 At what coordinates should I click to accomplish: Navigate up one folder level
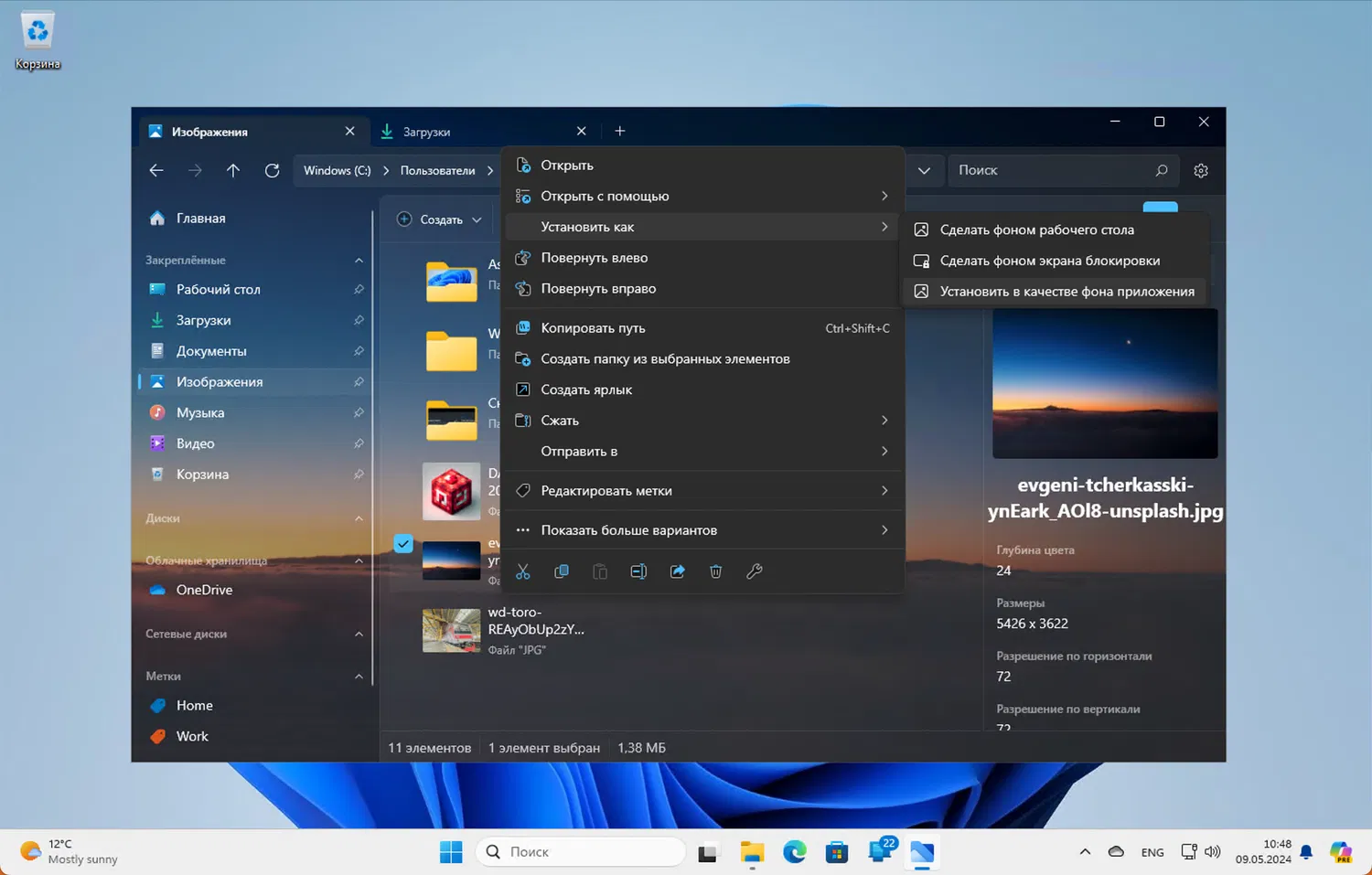233,171
